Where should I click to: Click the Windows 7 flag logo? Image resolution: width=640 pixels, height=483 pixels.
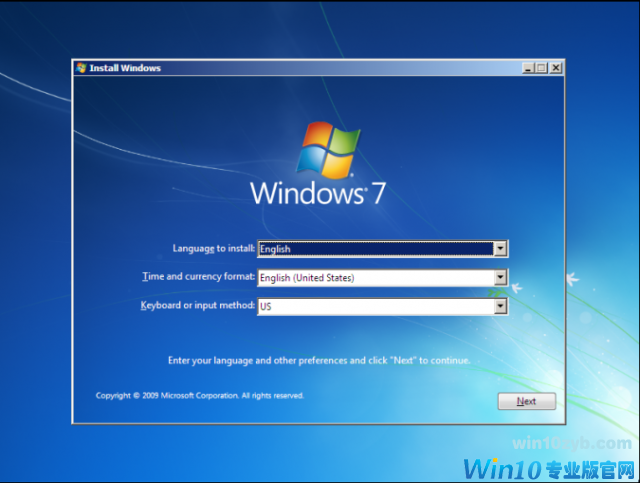click(x=329, y=150)
